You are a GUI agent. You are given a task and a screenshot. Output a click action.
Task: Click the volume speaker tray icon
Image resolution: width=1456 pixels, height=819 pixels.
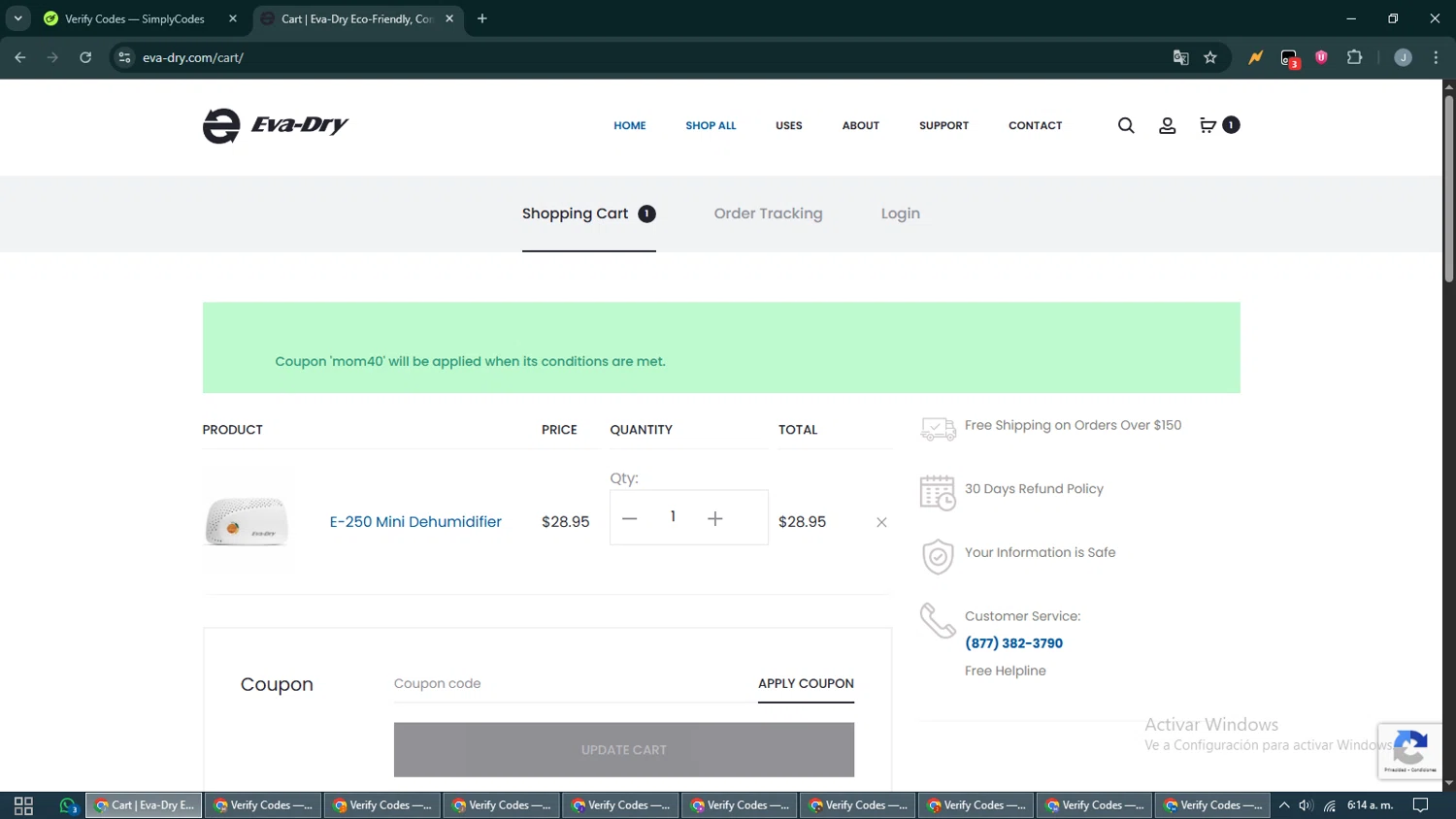1307,805
